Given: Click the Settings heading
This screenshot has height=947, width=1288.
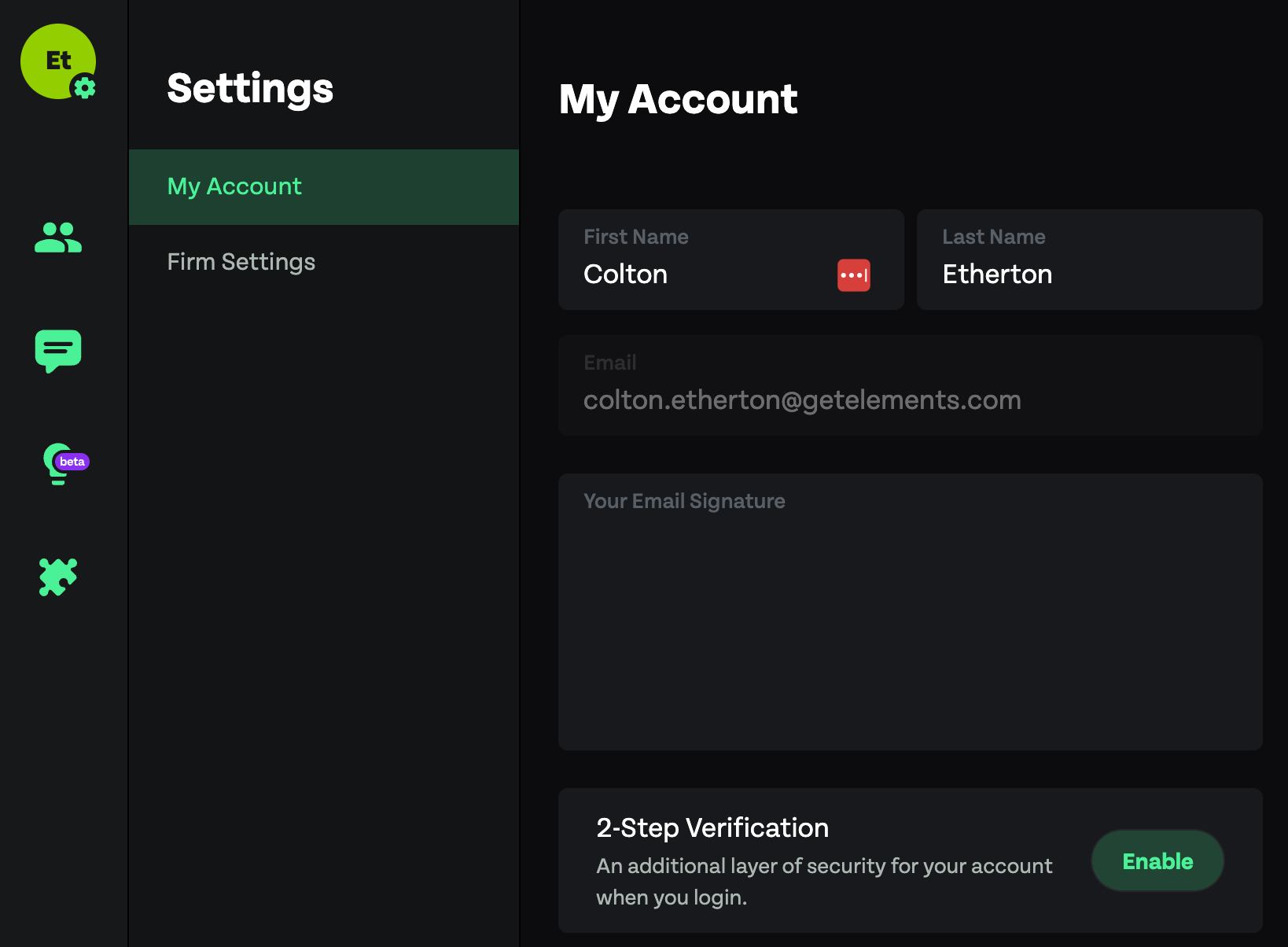Looking at the screenshot, I should [x=249, y=89].
